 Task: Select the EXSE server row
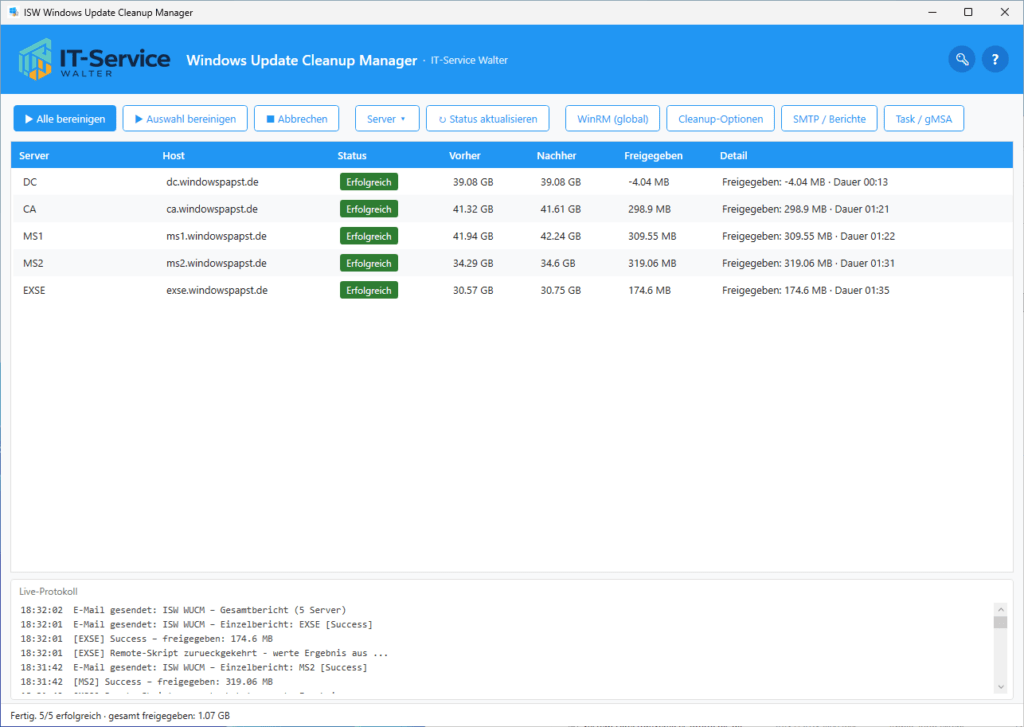tap(511, 290)
